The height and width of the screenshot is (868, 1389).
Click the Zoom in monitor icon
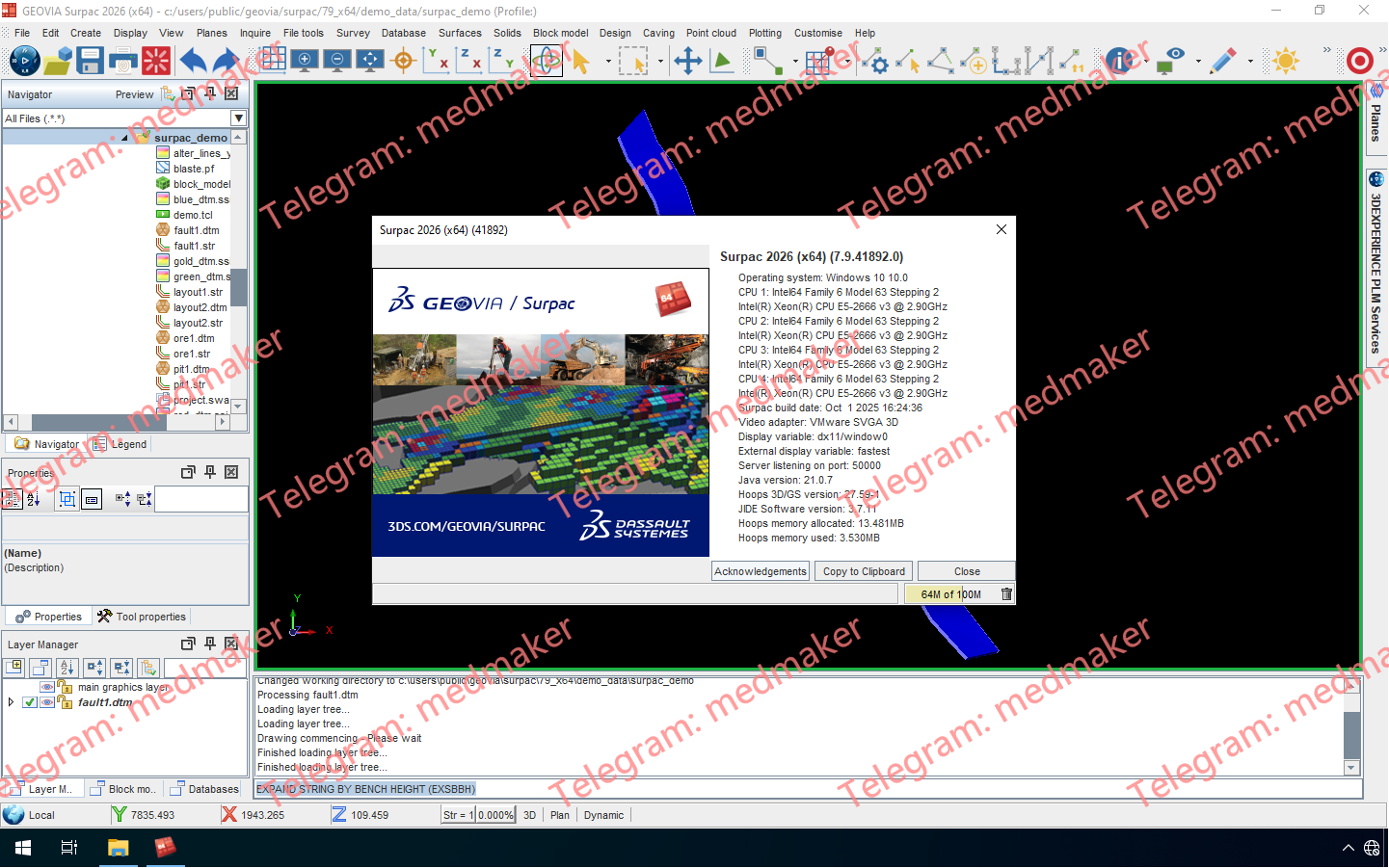point(305,61)
